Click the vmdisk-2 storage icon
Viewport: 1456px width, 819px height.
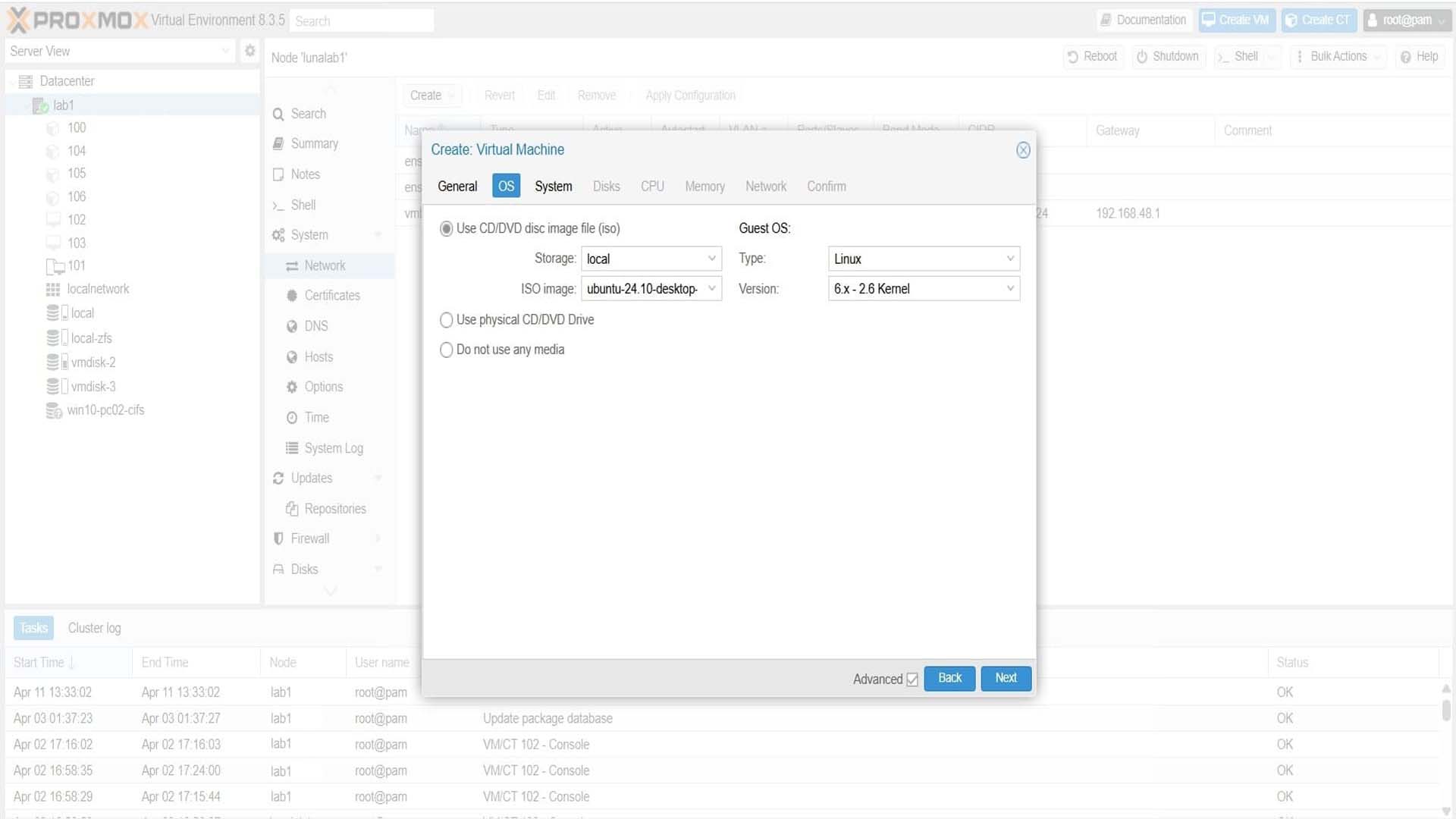click(x=57, y=362)
